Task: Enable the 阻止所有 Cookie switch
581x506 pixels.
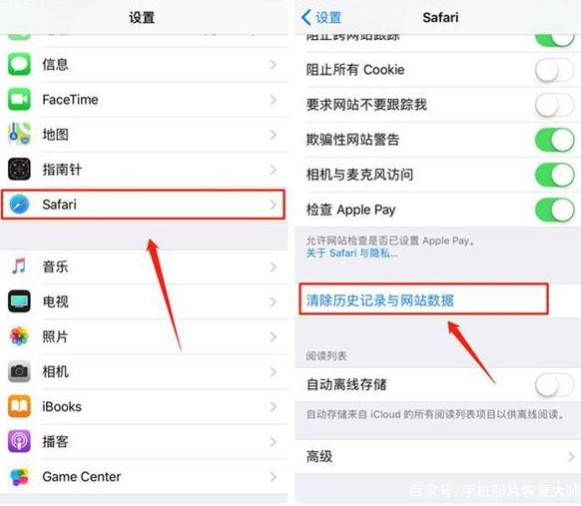Action: (x=554, y=70)
